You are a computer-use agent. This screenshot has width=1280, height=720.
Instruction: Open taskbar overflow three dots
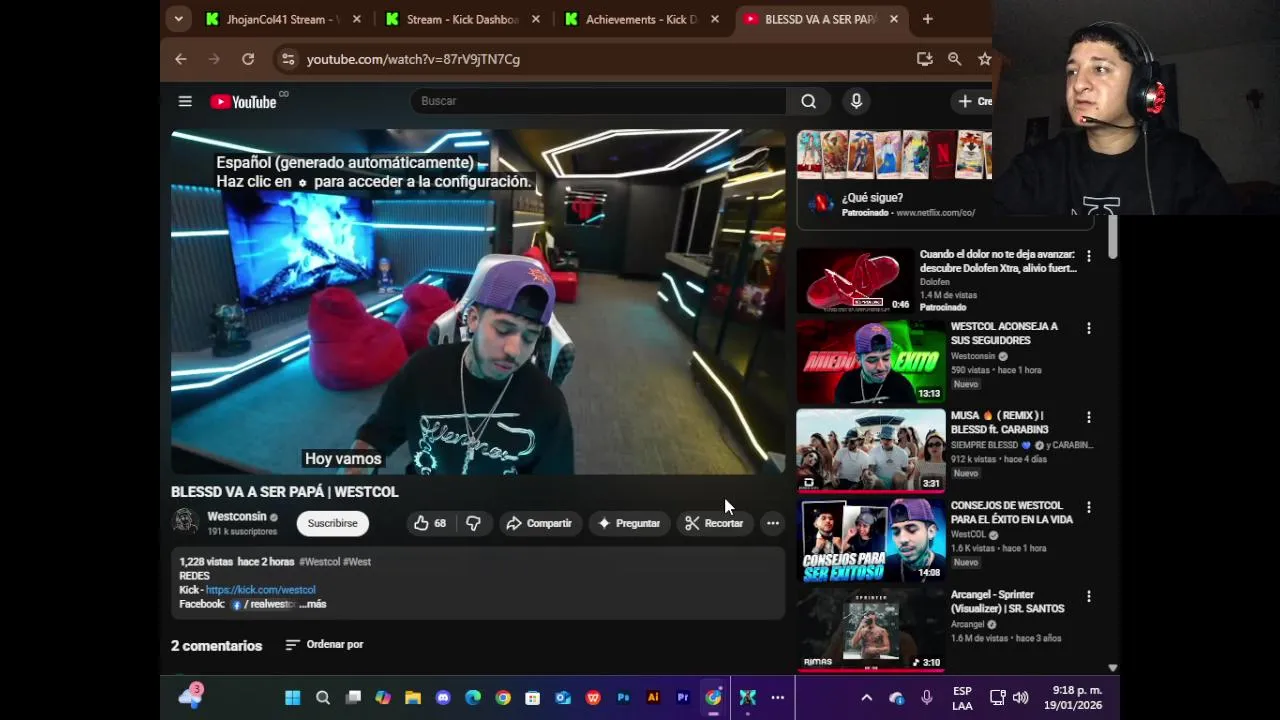[x=777, y=698]
